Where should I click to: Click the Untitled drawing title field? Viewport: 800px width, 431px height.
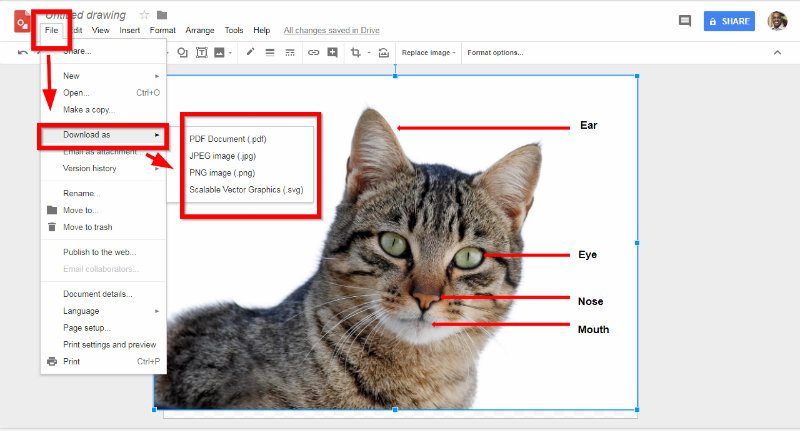(86, 15)
